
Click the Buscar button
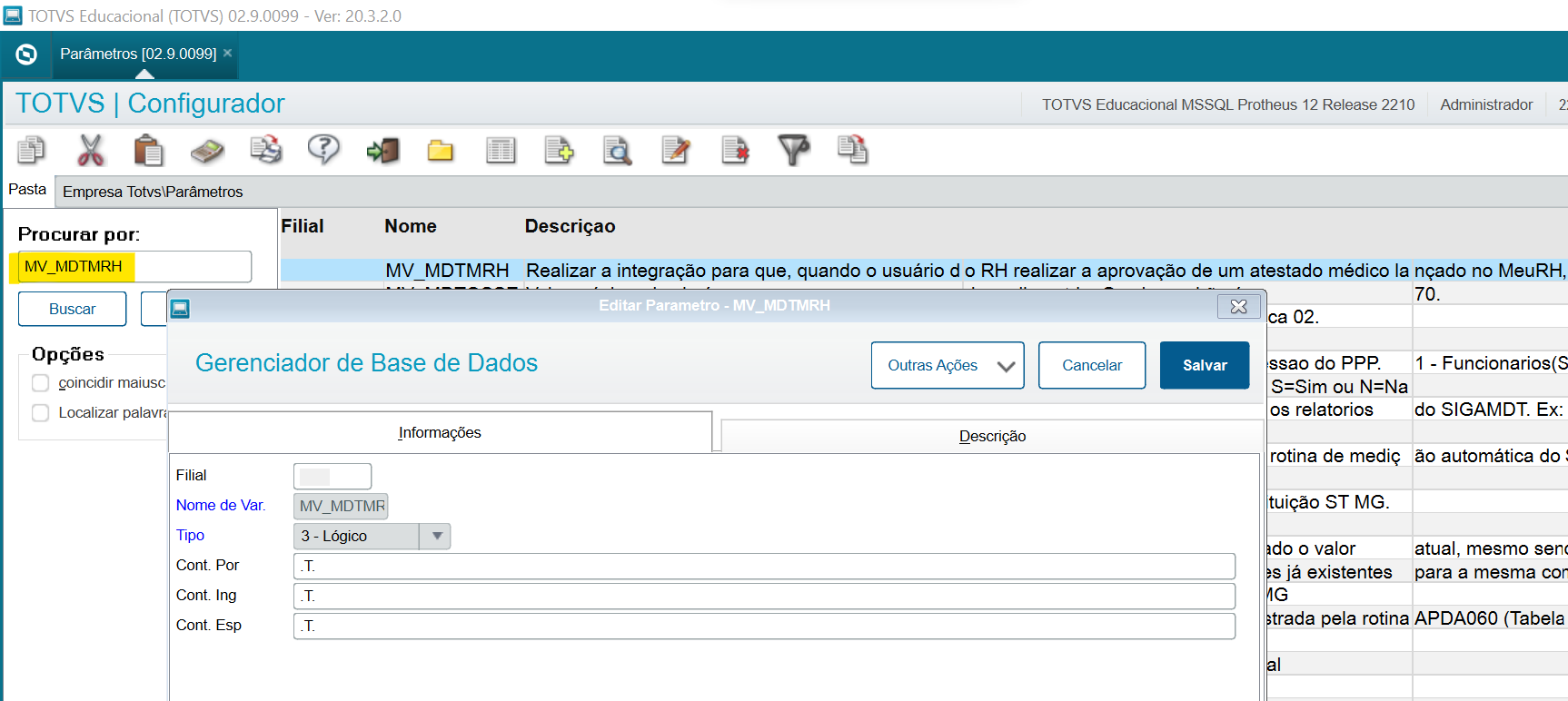[72, 309]
